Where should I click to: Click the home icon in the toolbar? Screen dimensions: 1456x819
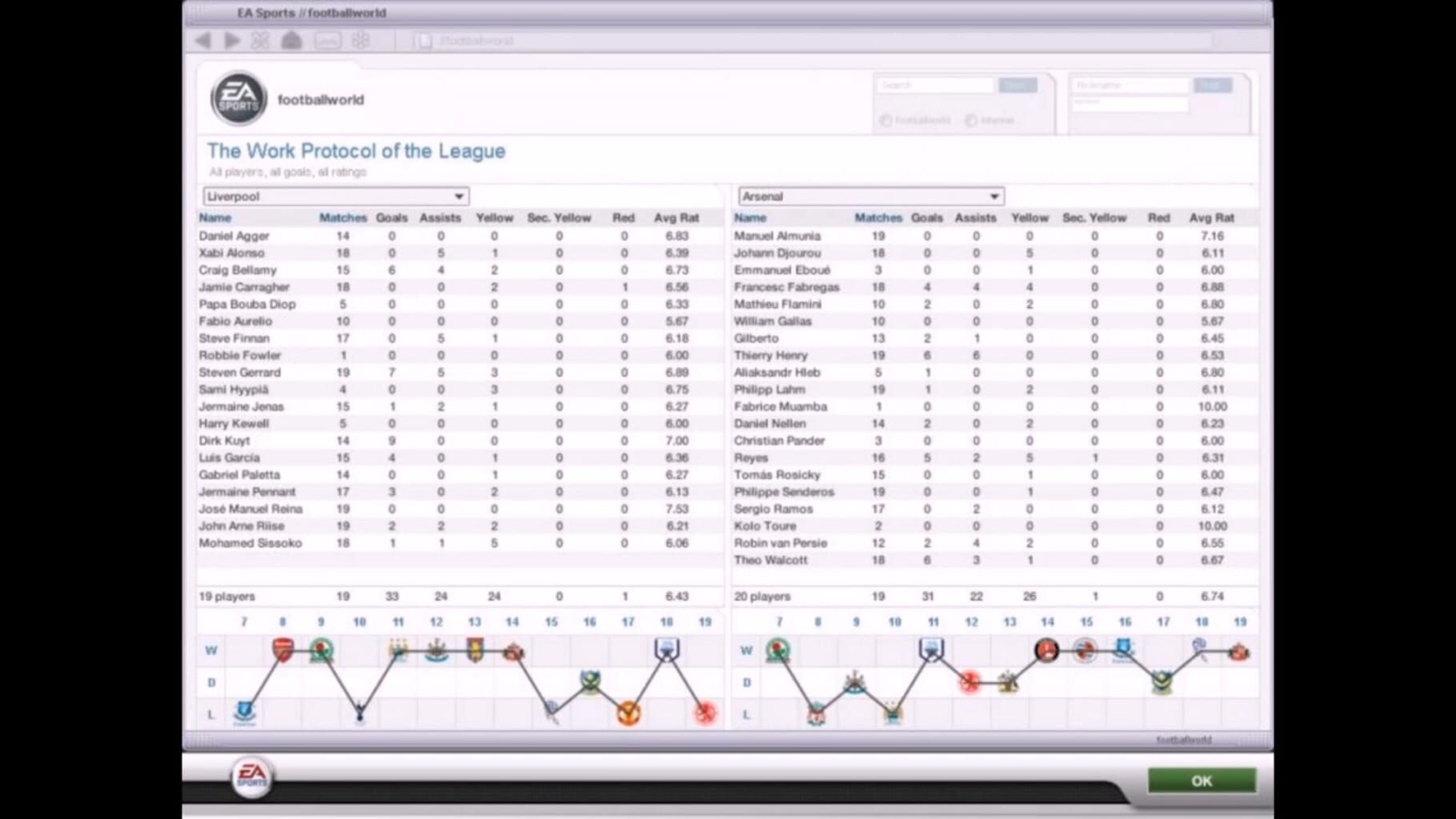tap(291, 40)
